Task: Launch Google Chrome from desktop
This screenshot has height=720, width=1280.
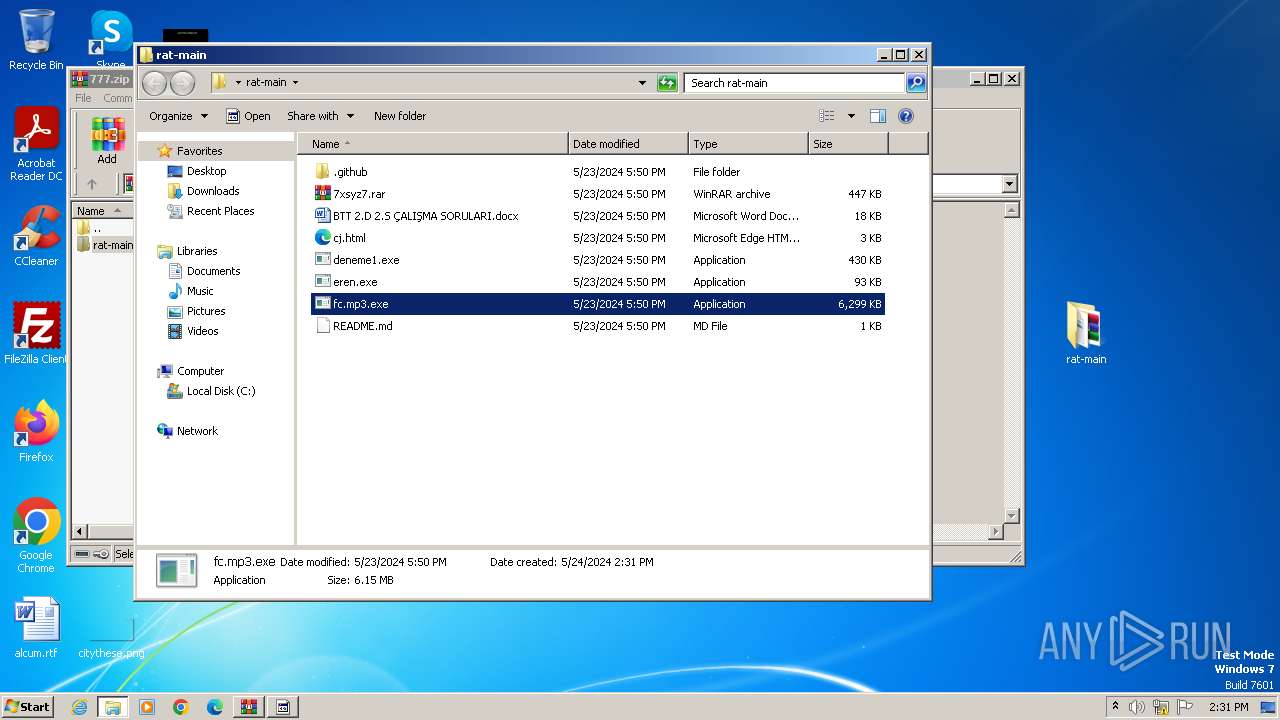Action: 36,536
